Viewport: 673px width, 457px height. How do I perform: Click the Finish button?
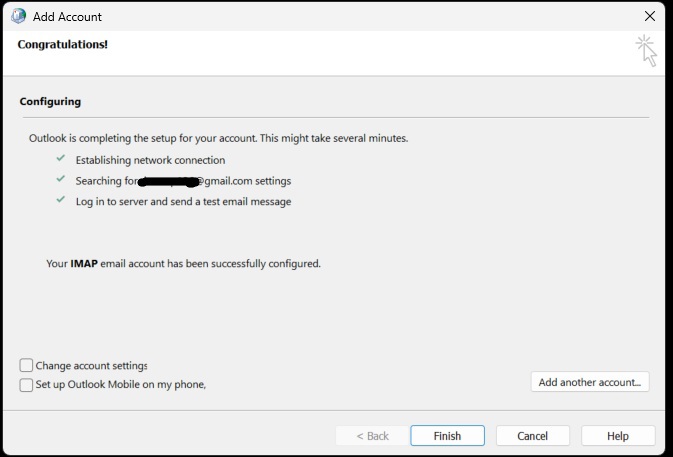tap(447, 436)
